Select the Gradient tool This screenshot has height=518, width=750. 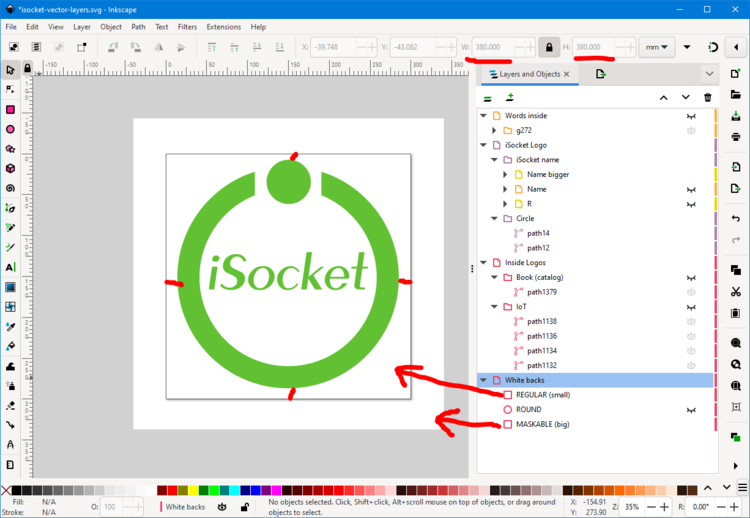click(10, 287)
